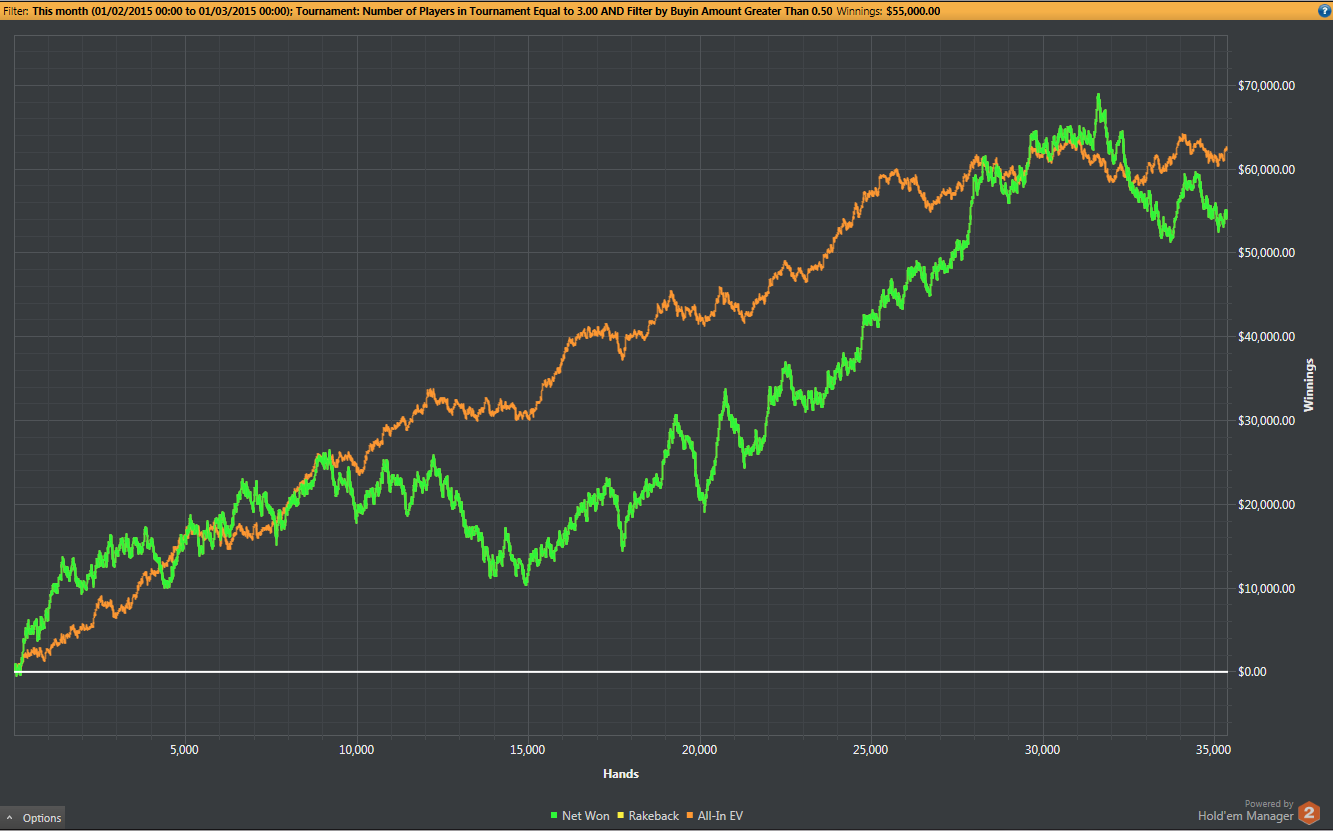Screen dimensions: 1333x831
Task: Click the $50,000.00 y-axis label
Action: tap(1266, 253)
